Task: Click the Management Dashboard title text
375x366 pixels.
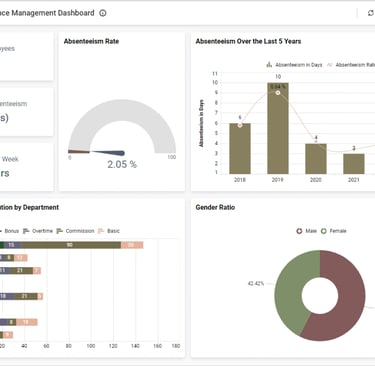Action: click(53, 13)
